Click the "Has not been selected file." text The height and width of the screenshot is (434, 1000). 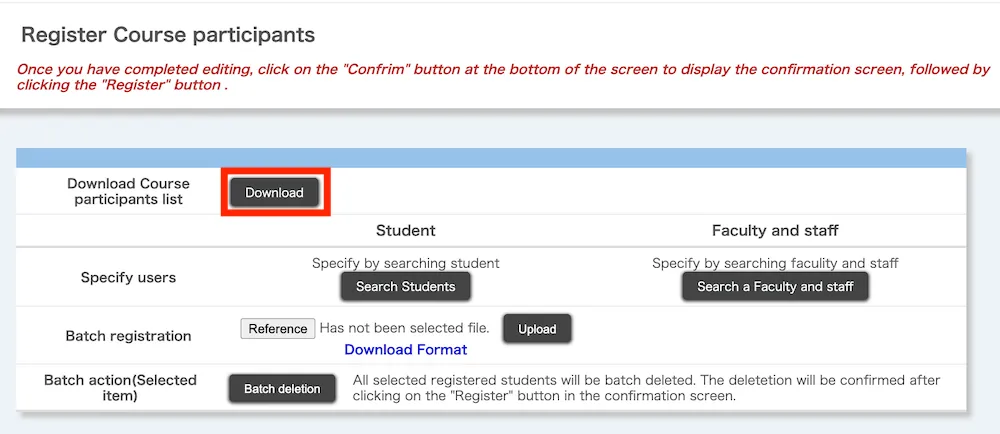pyautogui.click(x=404, y=328)
